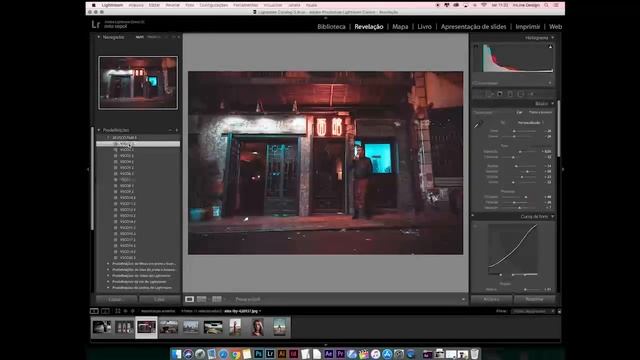Click the second window display icon
Viewport: 640px width, 360px height.
pyautogui.click(x=105, y=311)
